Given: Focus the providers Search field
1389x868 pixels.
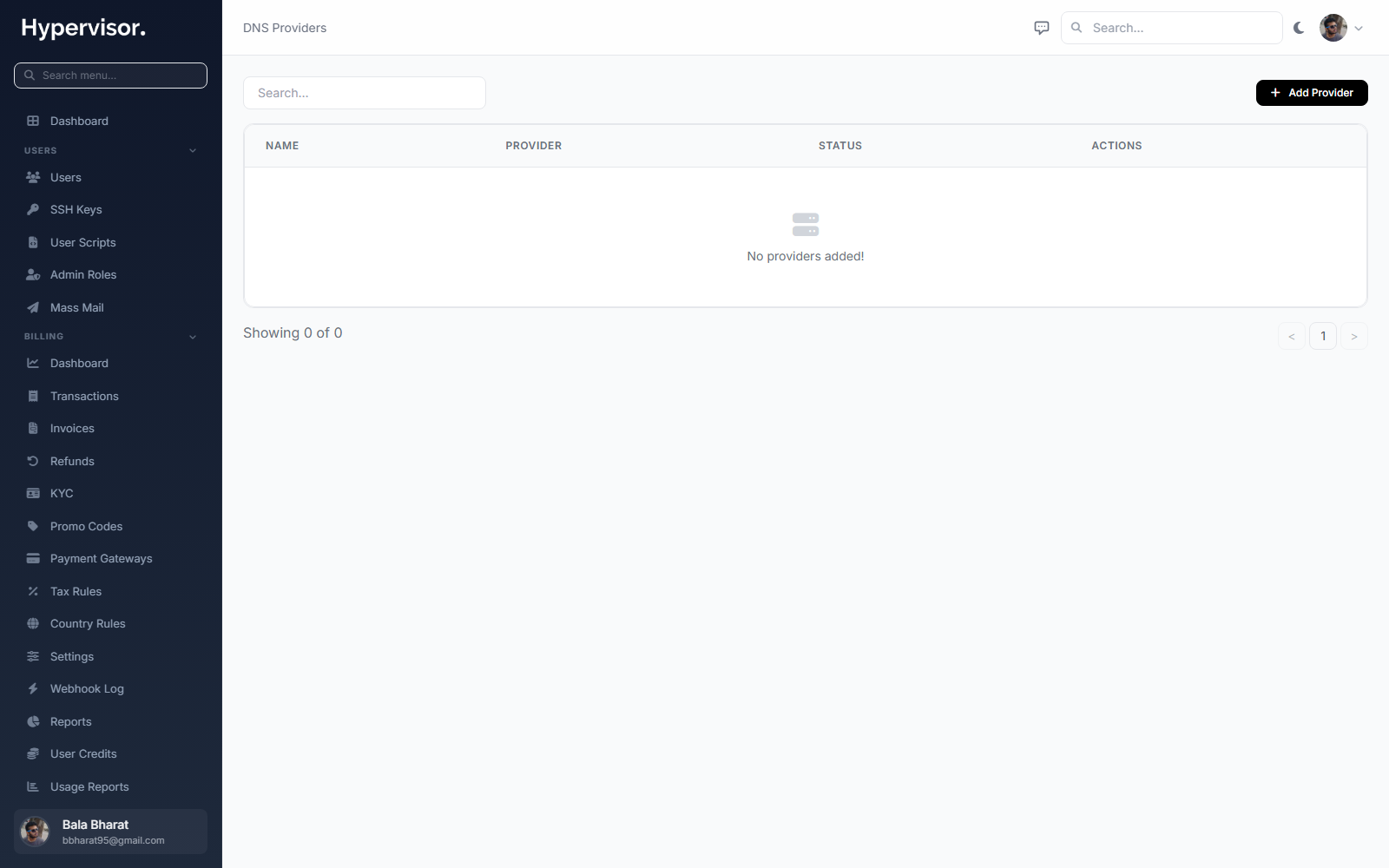Looking at the screenshot, I should click(x=365, y=93).
